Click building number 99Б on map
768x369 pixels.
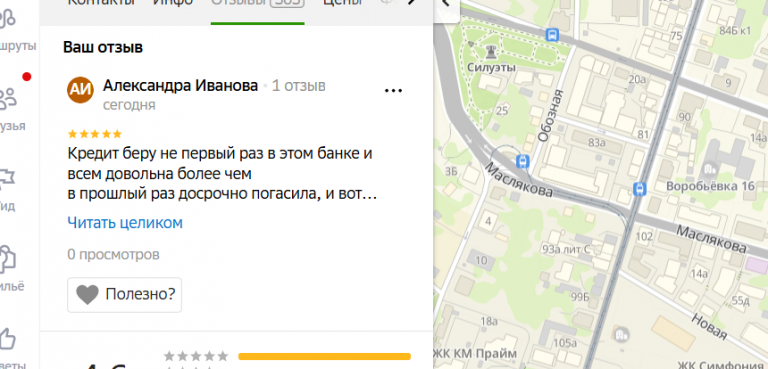pos(580,296)
